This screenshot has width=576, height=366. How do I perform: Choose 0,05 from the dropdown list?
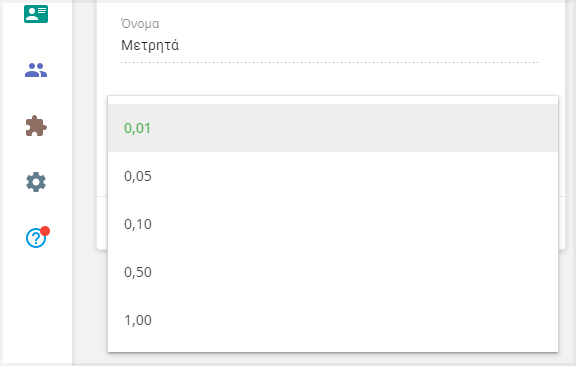coord(333,176)
